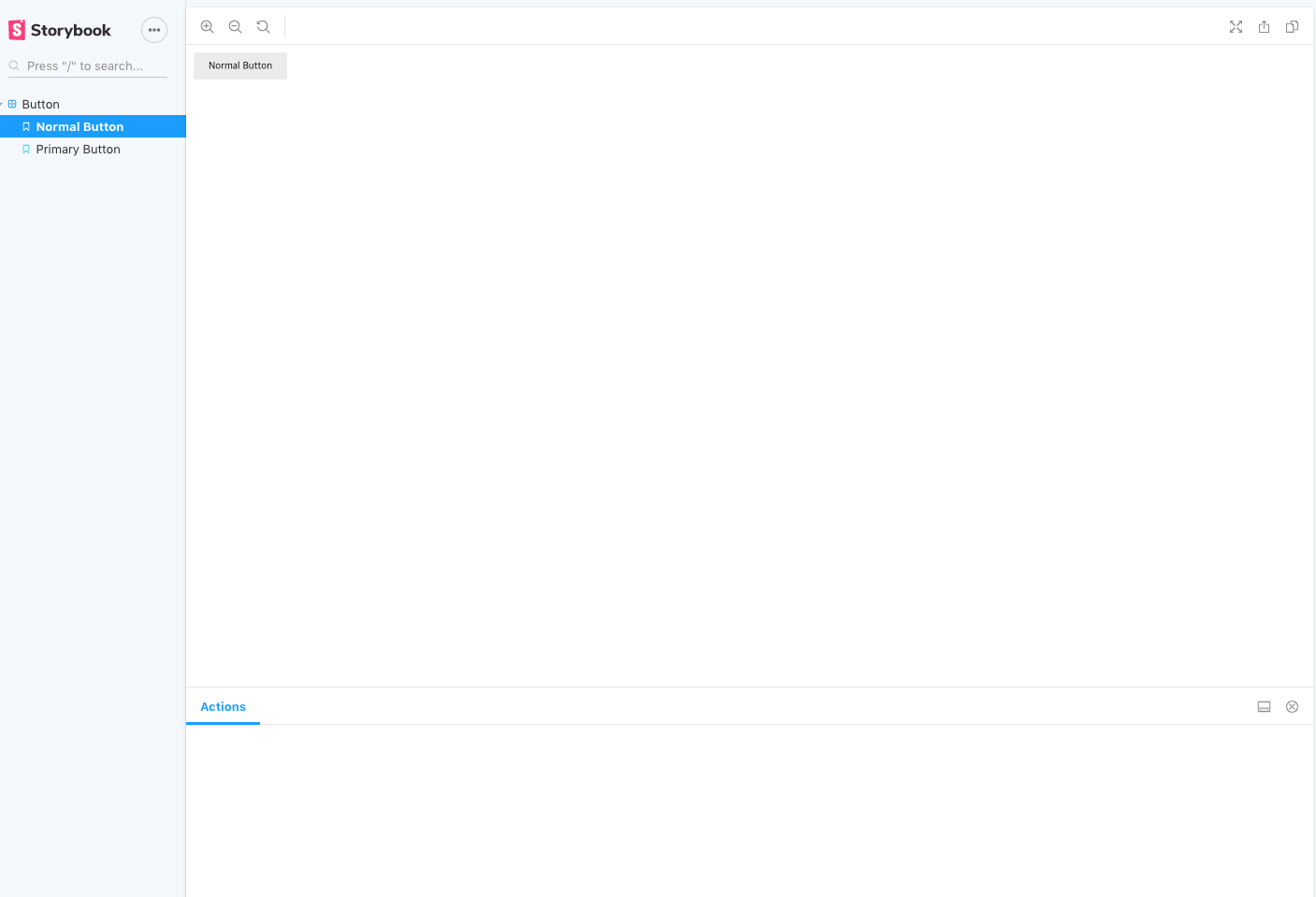The width and height of the screenshot is (1316, 897).
Task: Click the Button component grid icon
Action: click(12, 104)
